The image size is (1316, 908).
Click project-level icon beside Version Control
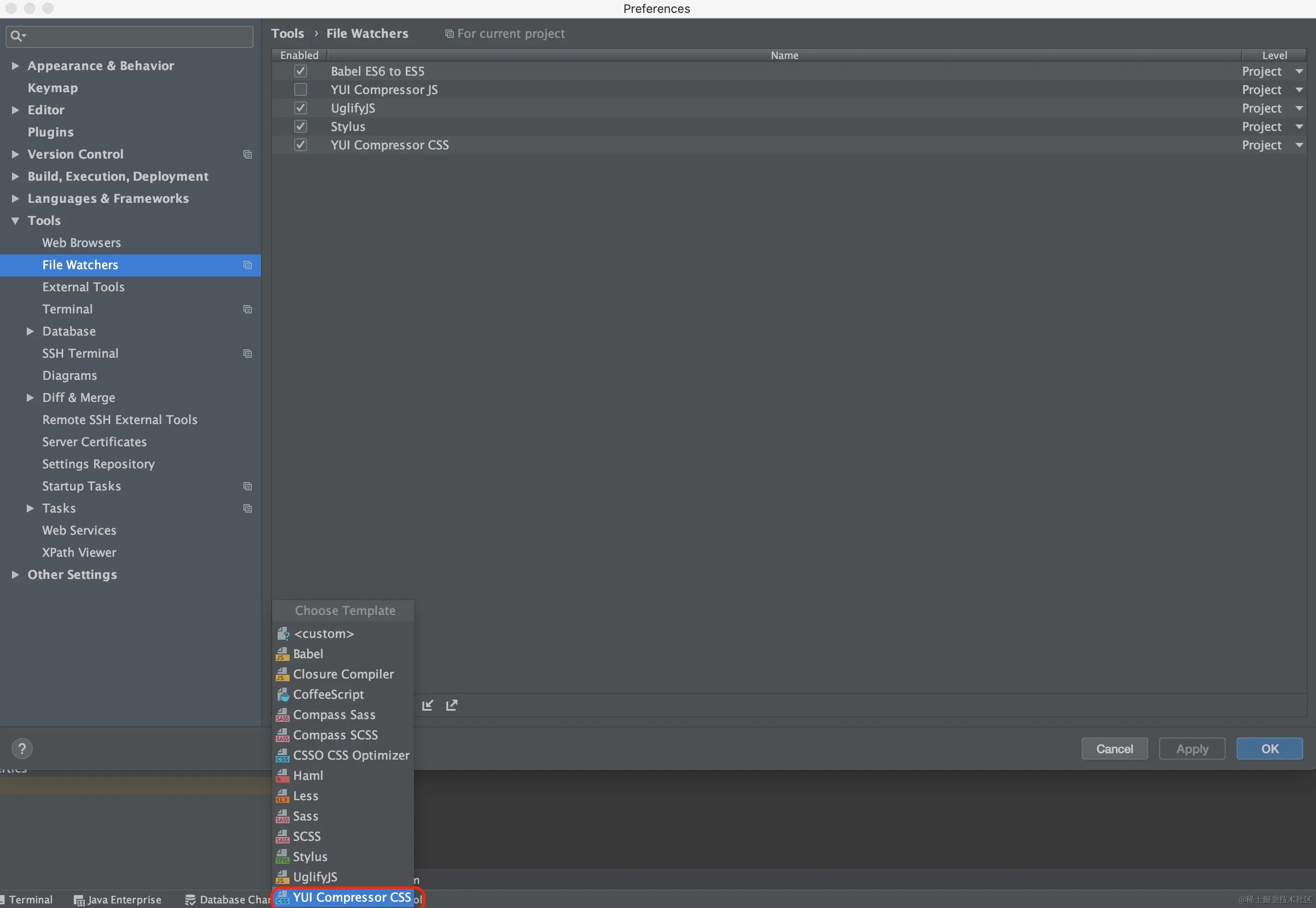click(248, 154)
